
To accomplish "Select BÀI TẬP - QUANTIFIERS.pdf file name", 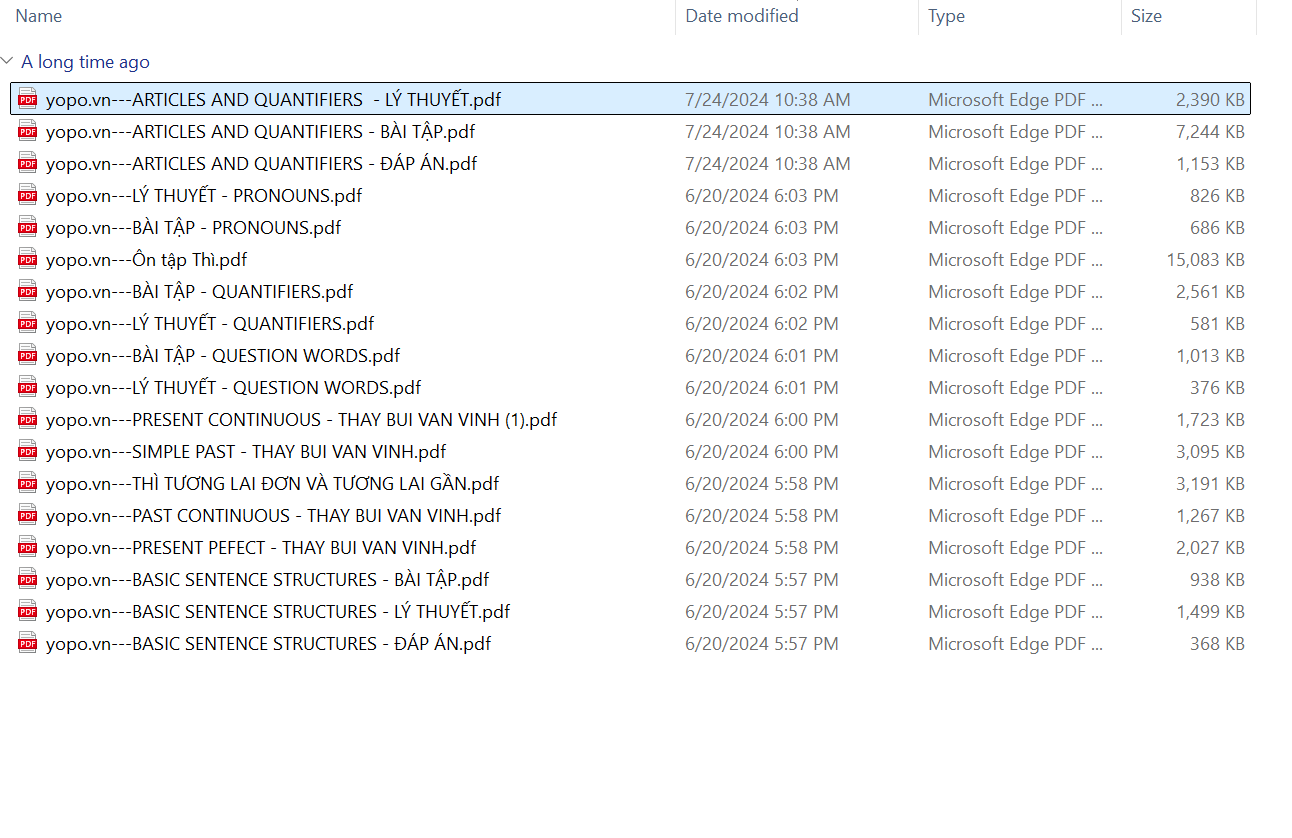I will pyautogui.click(x=199, y=291).
